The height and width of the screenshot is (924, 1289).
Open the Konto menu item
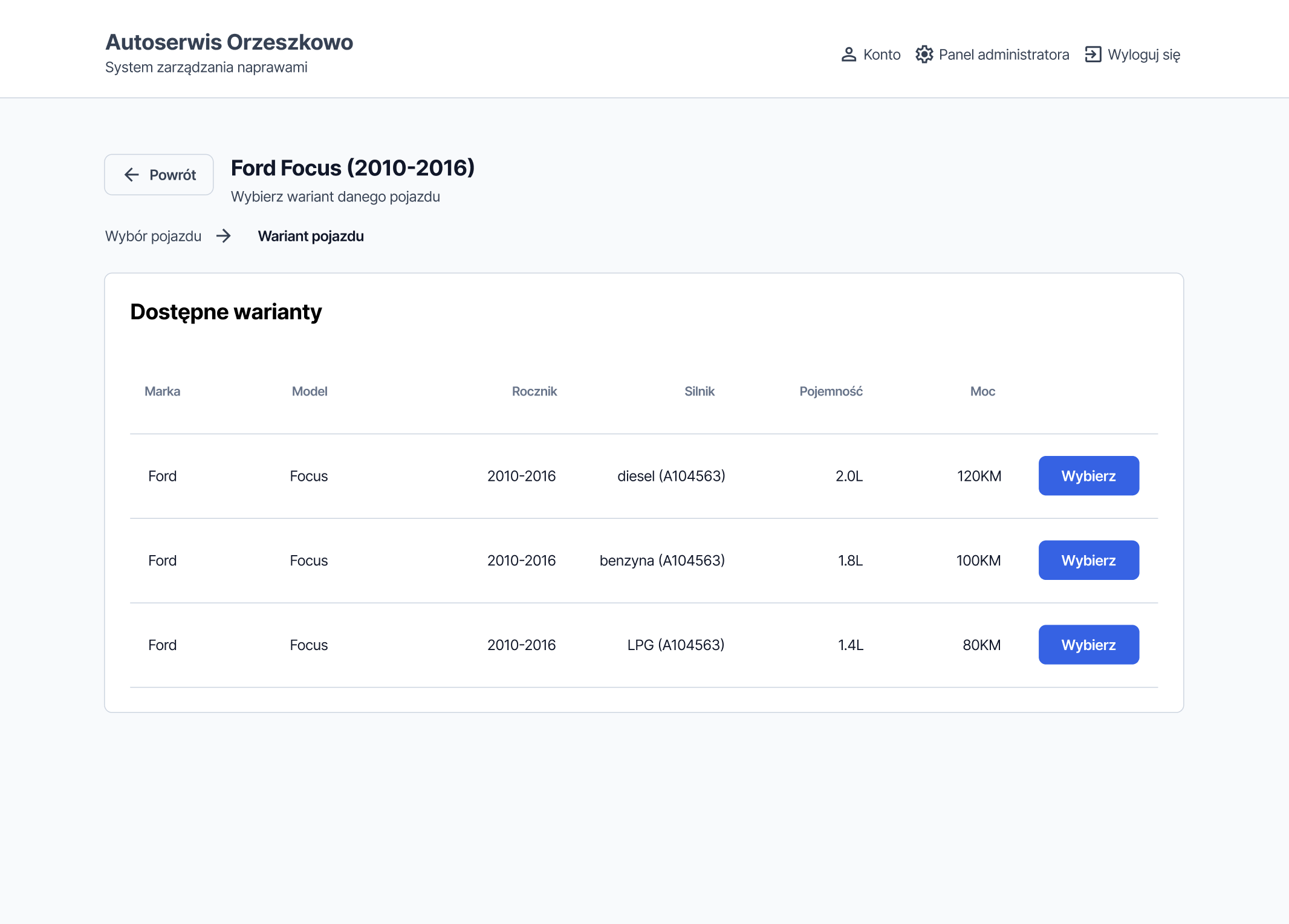click(x=871, y=54)
